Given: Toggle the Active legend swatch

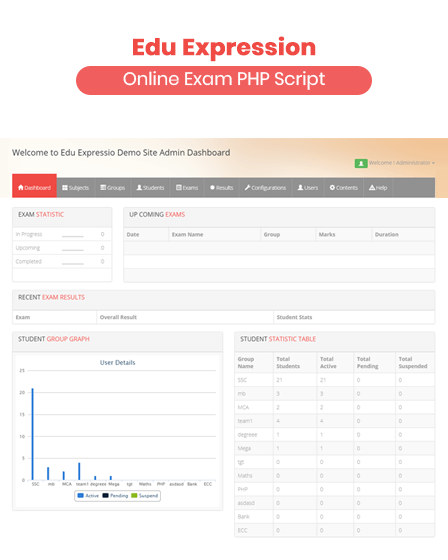Looking at the screenshot, I should (x=80, y=495).
